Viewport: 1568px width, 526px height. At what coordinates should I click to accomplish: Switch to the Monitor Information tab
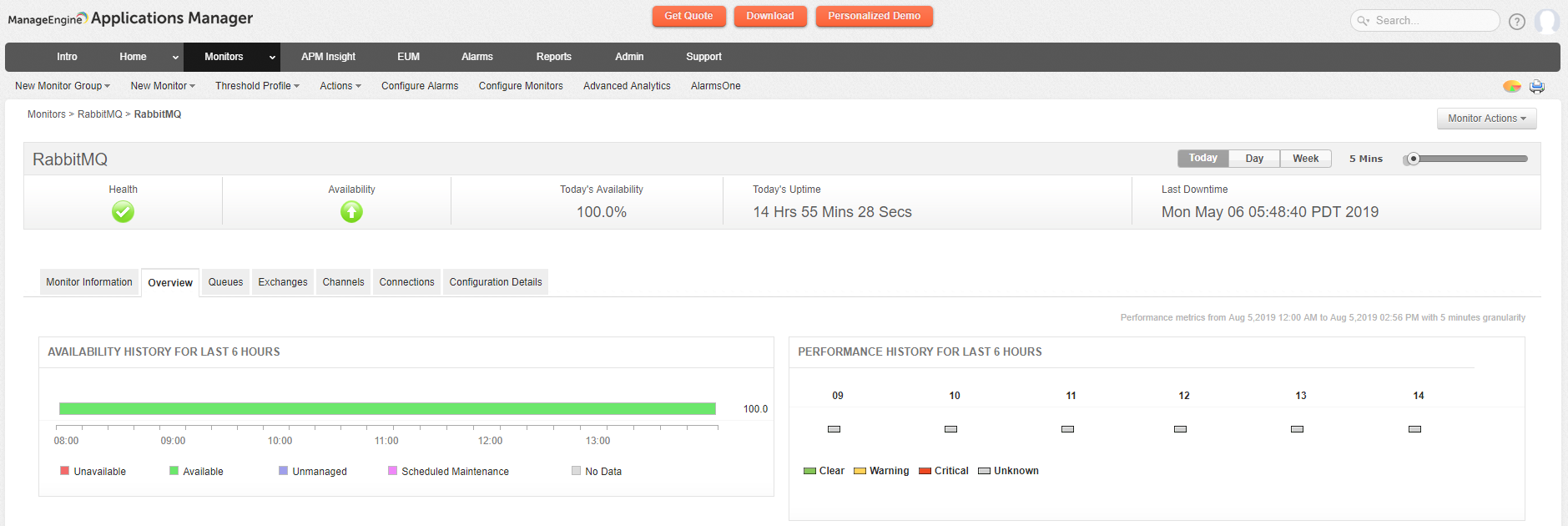point(89,282)
